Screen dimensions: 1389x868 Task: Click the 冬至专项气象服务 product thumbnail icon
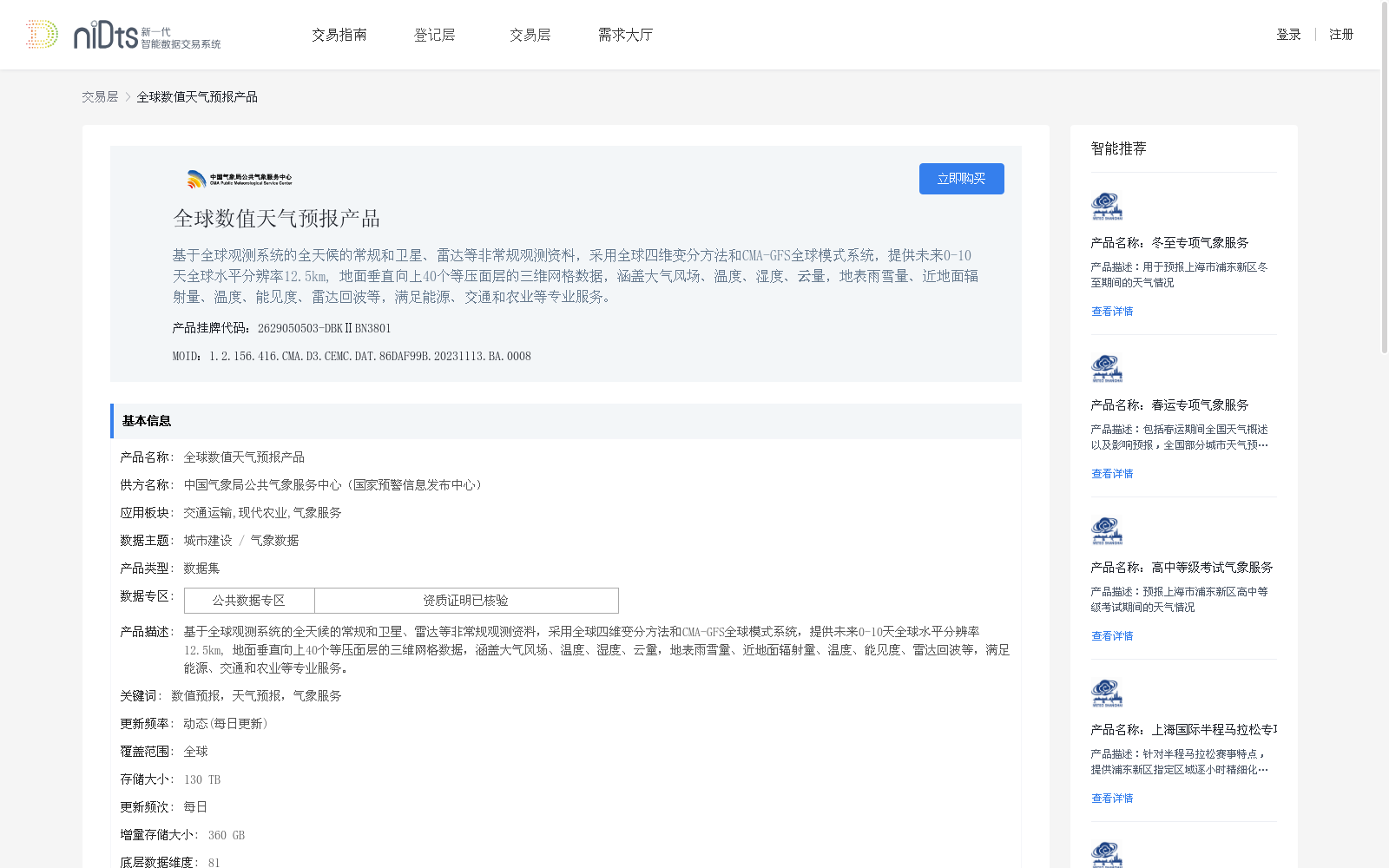(1107, 207)
